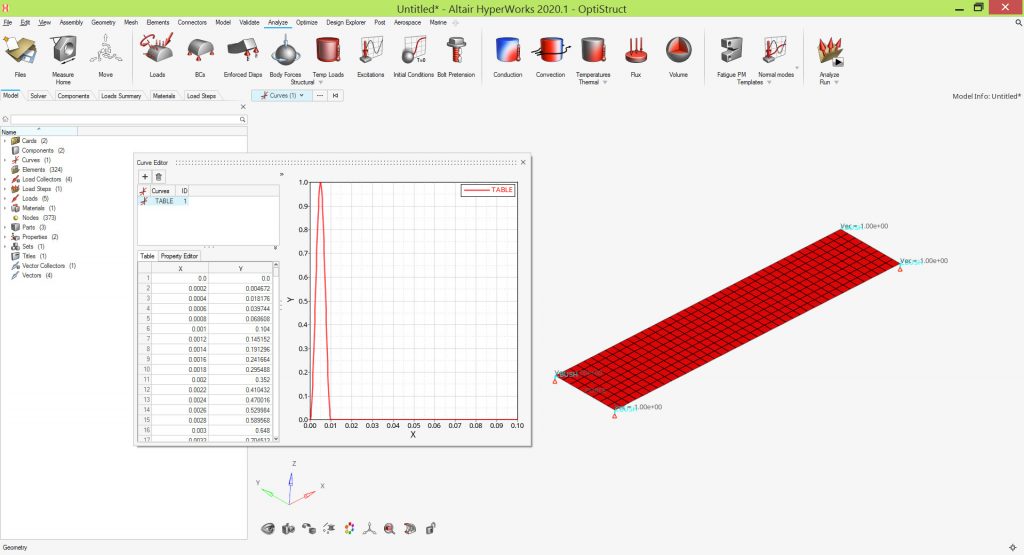The width and height of the screenshot is (1024, 555).
Task: Select the Conduction thermal tool
Action: pyautogui.click(x=507, y=52)
